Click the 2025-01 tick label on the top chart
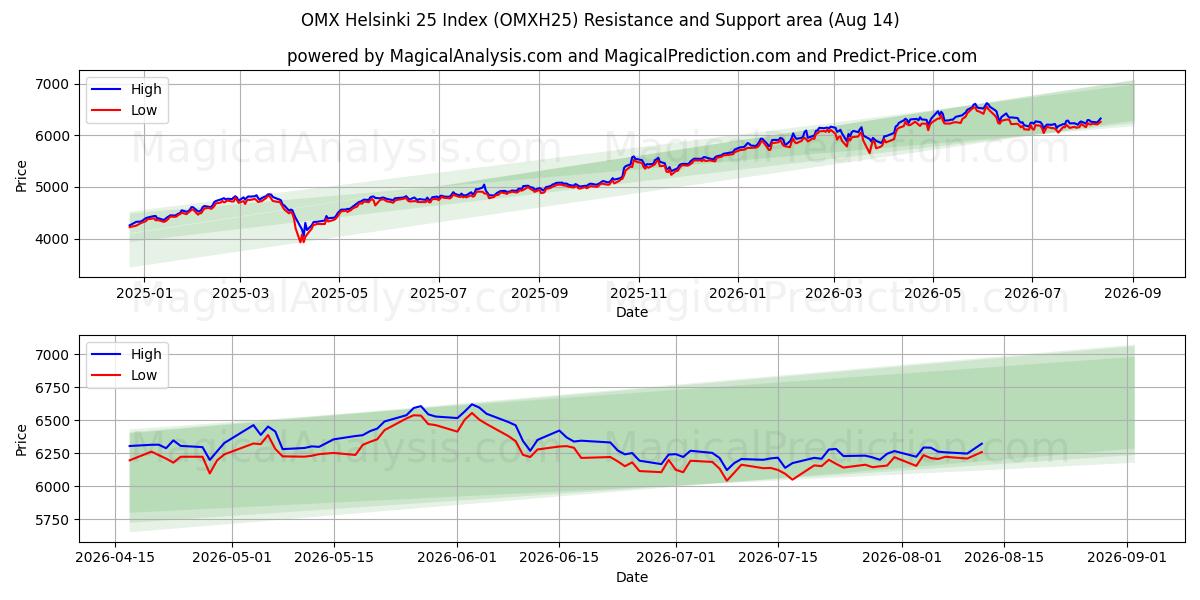The width and height of the screenshot is (1200, 600). click(144, 293)
